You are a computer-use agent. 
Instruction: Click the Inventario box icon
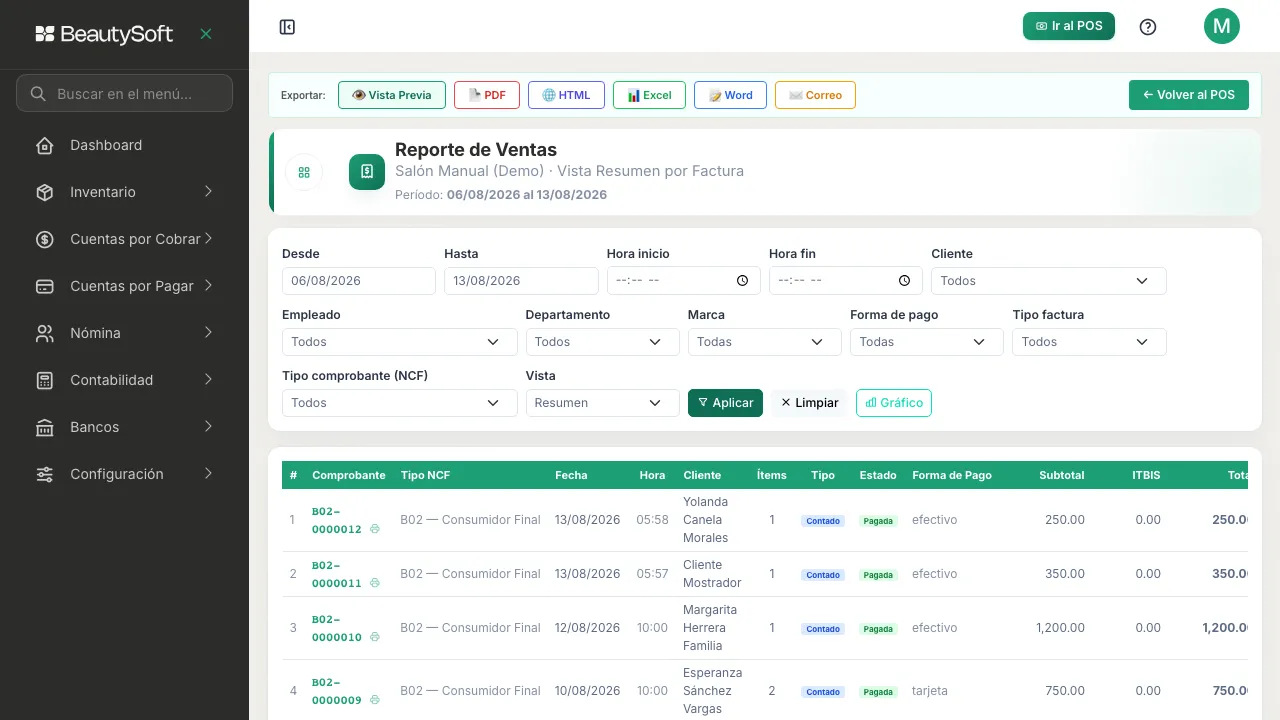click(44, 192)
